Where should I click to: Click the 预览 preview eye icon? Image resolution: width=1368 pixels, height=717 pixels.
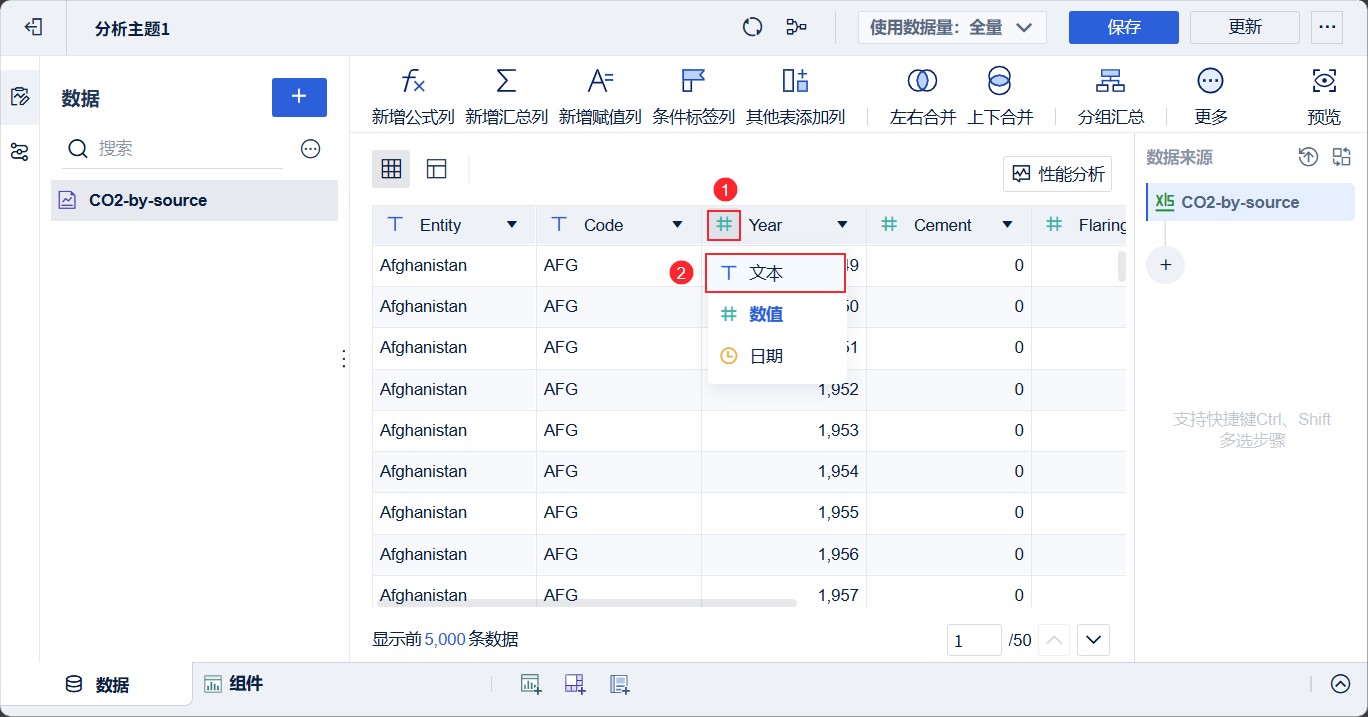pyautogui.click(x=1324, y=82)
